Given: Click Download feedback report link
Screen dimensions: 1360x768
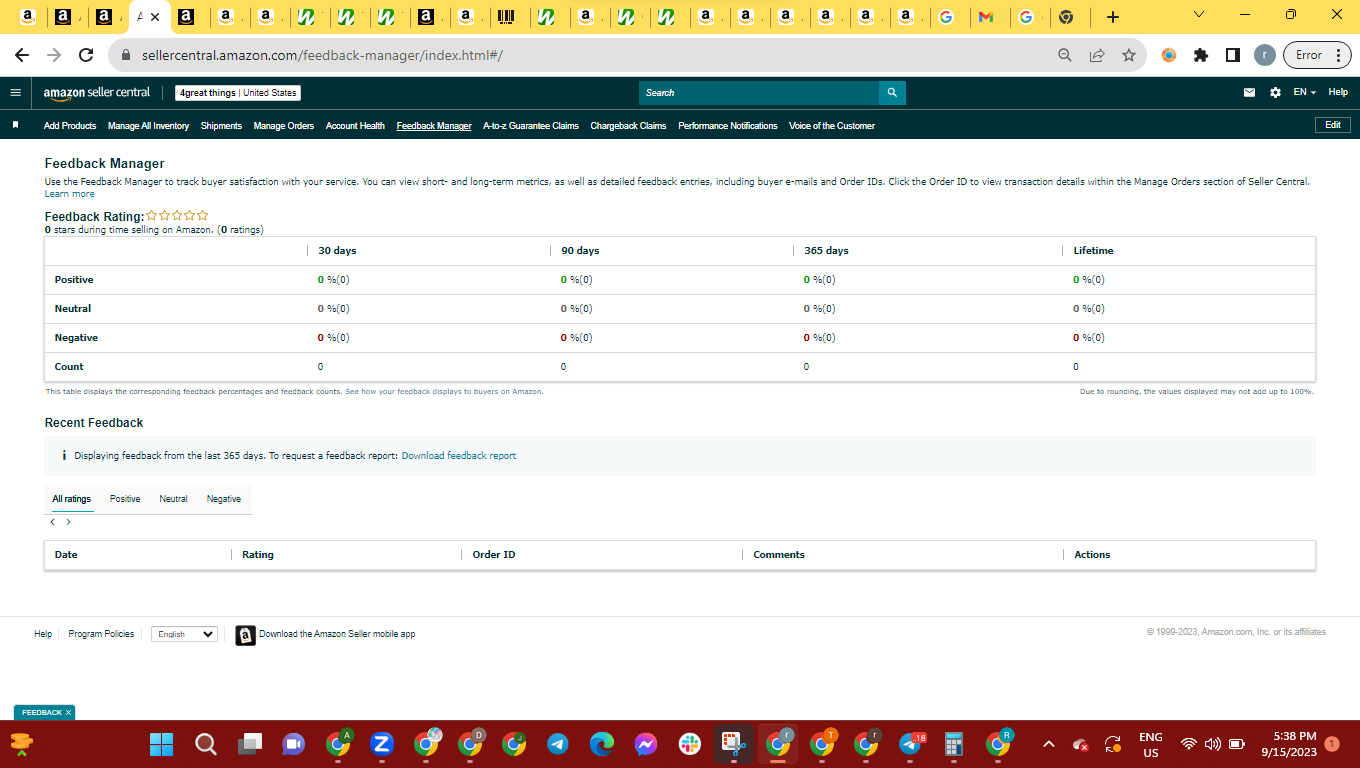Looking at the screenshot, I should pos(459,455).
